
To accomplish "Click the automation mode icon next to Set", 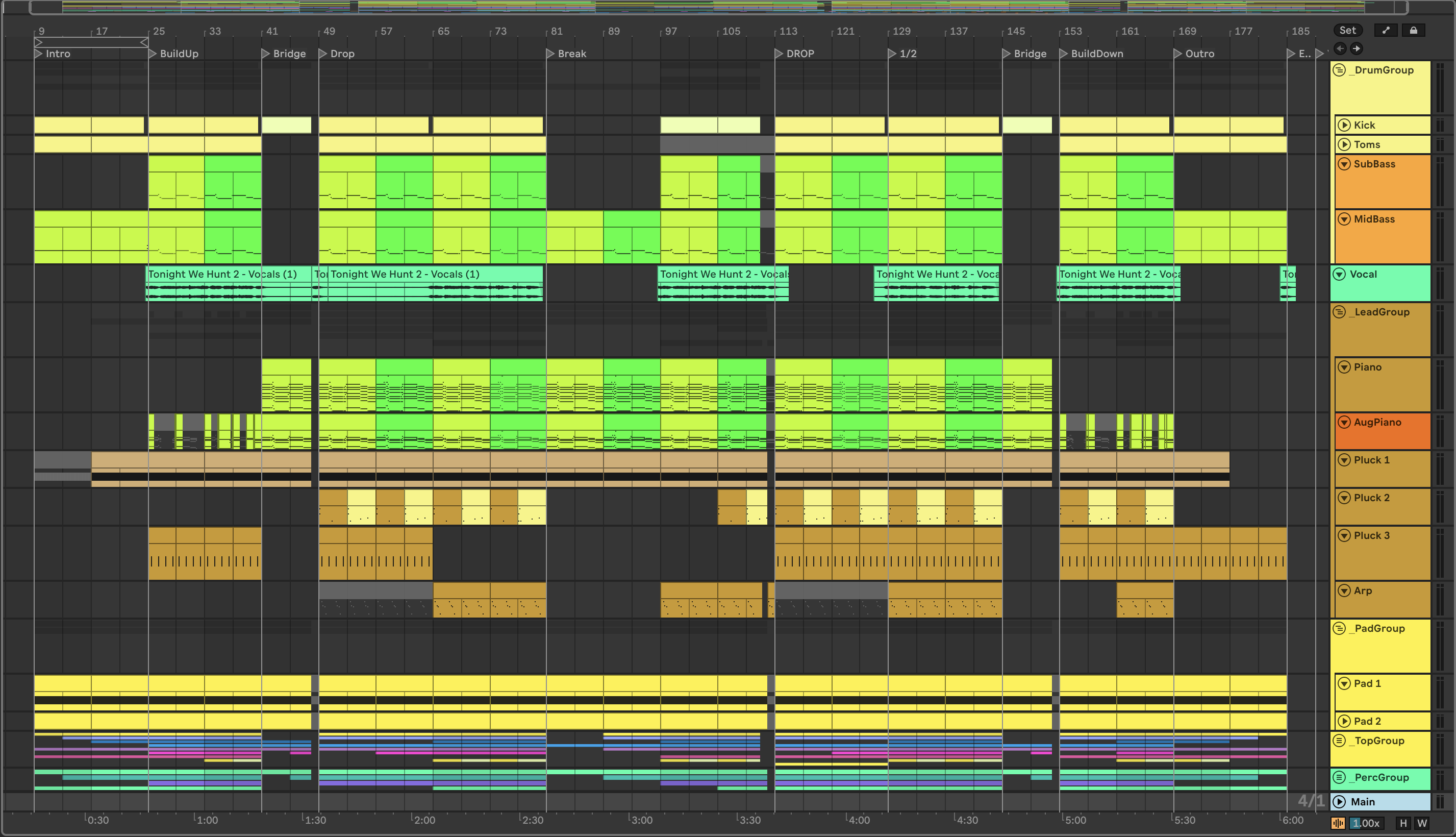I will (x=1385, y=31).
